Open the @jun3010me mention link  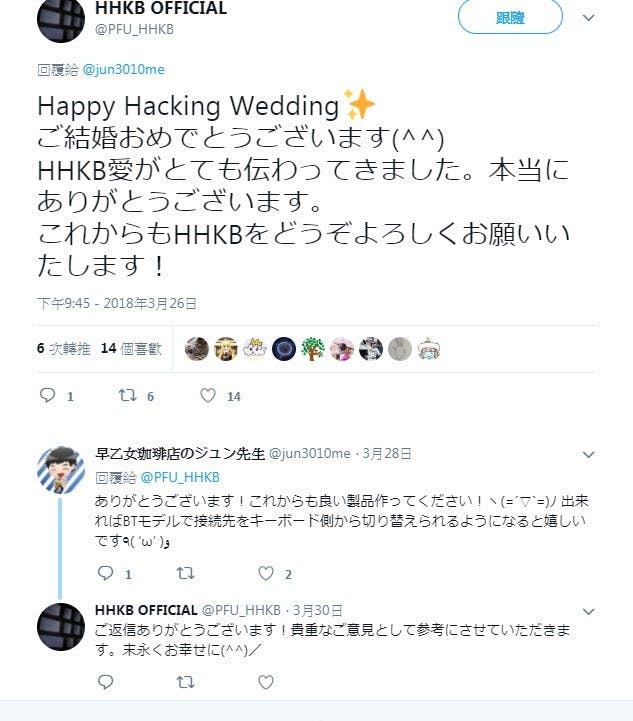[123, 69]
